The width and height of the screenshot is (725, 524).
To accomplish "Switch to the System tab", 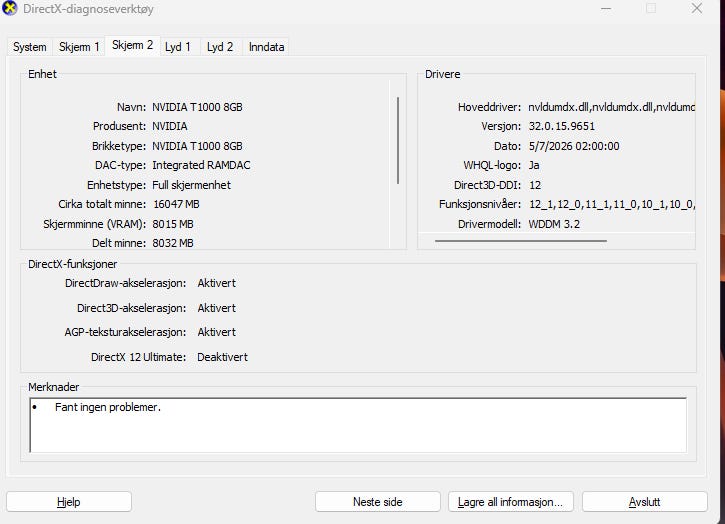I will click(30, 47).
